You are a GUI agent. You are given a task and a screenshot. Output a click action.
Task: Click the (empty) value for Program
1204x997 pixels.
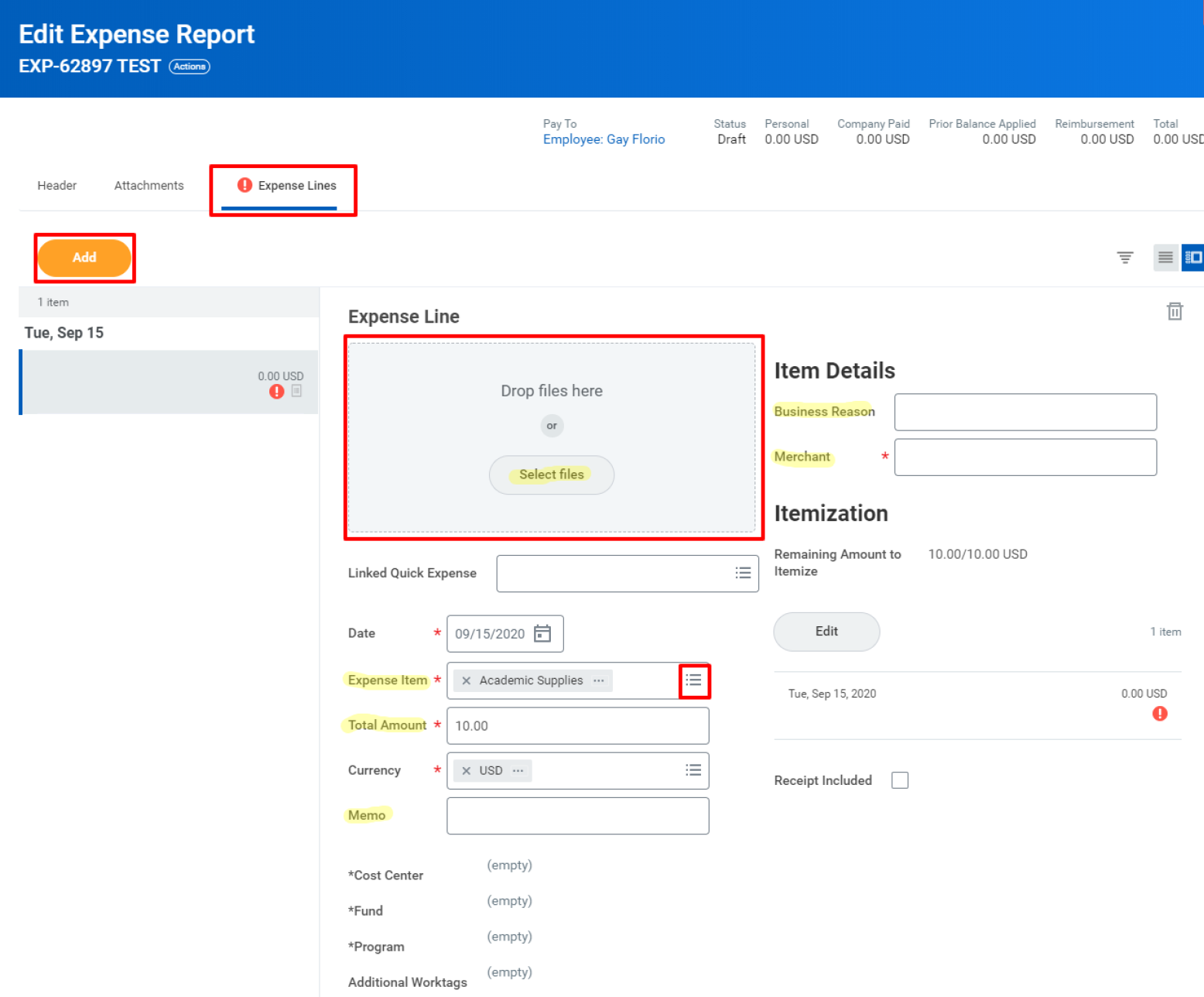click(x=509, y=937)
